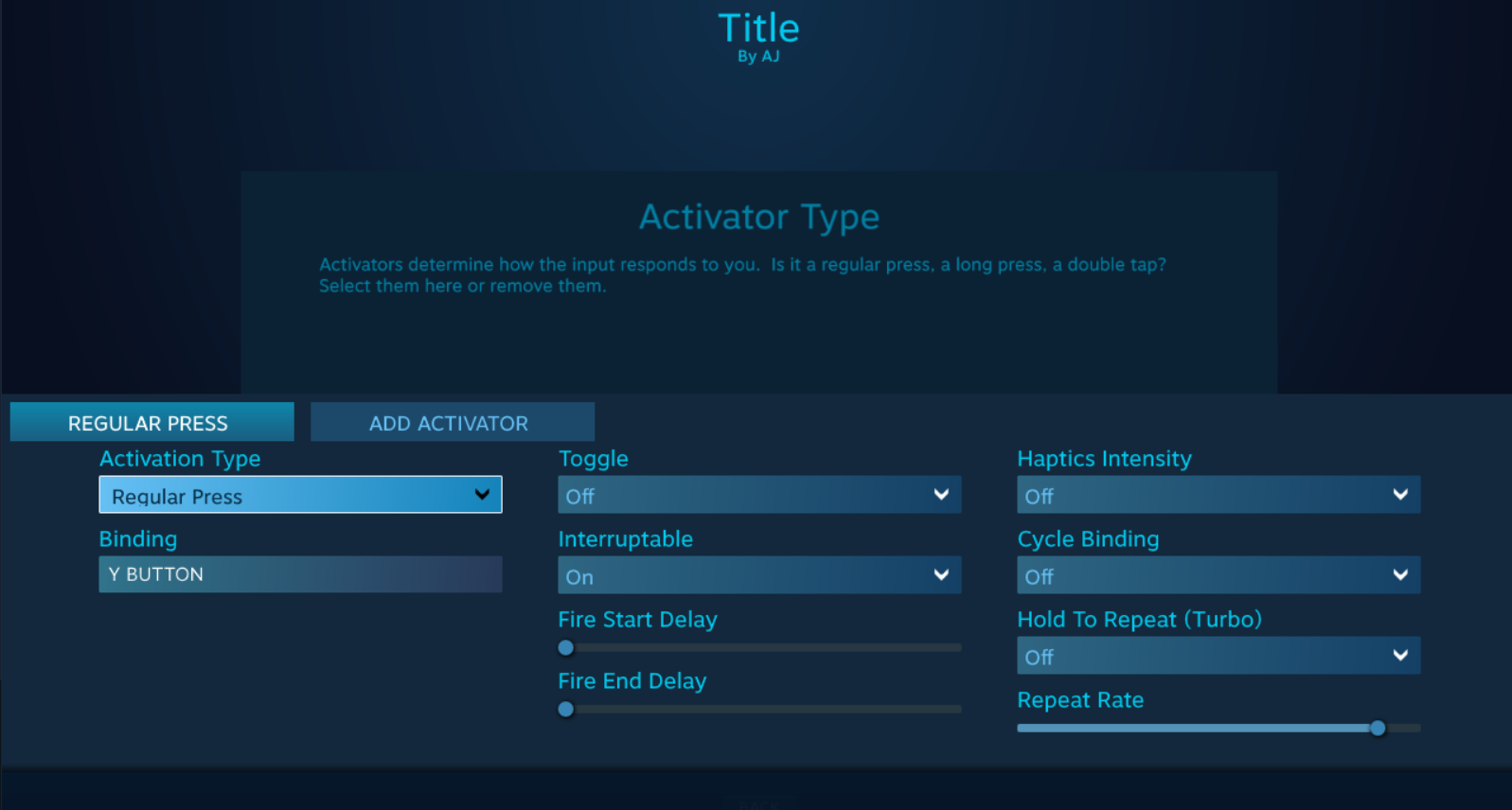1512x810 pixels.
Task: Click the Fire End Delay slider handle
Action: pyautogui.click(x=566, y=710)
